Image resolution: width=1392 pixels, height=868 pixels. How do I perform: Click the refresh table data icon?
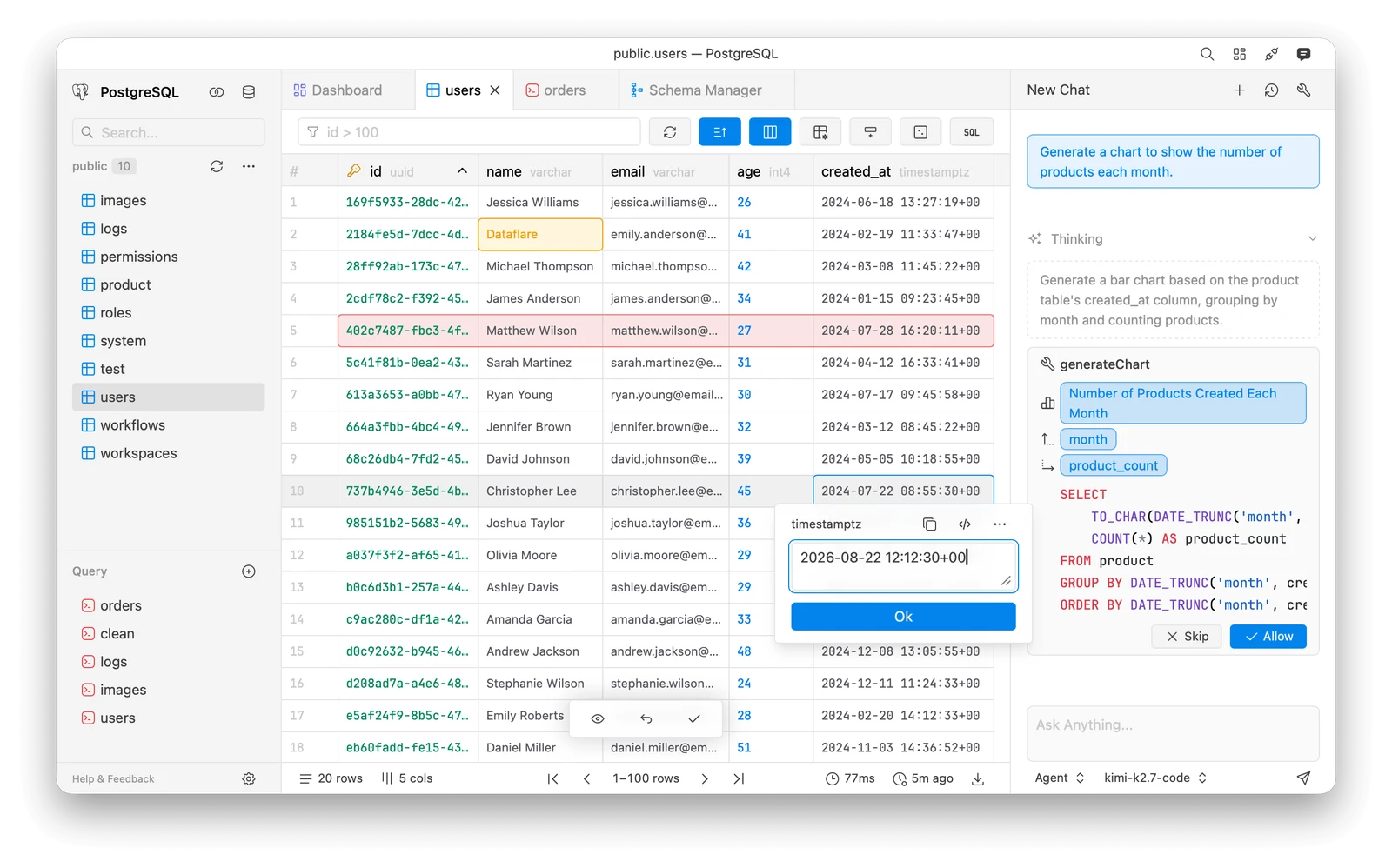669,132
